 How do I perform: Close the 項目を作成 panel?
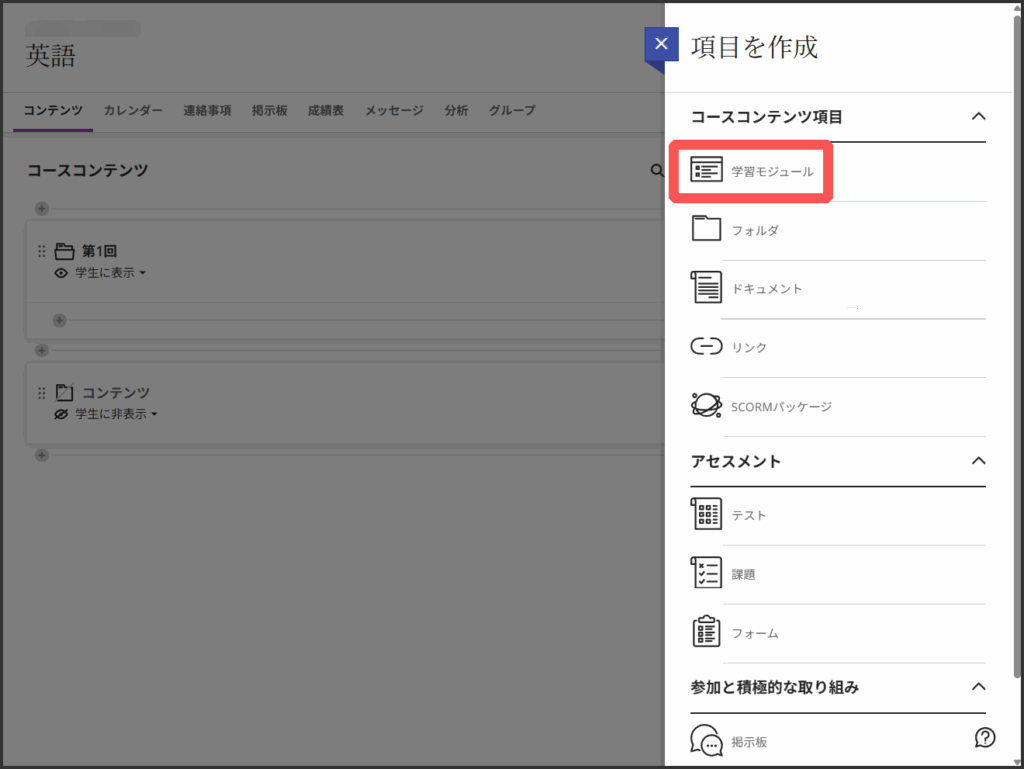coord(660,45)
